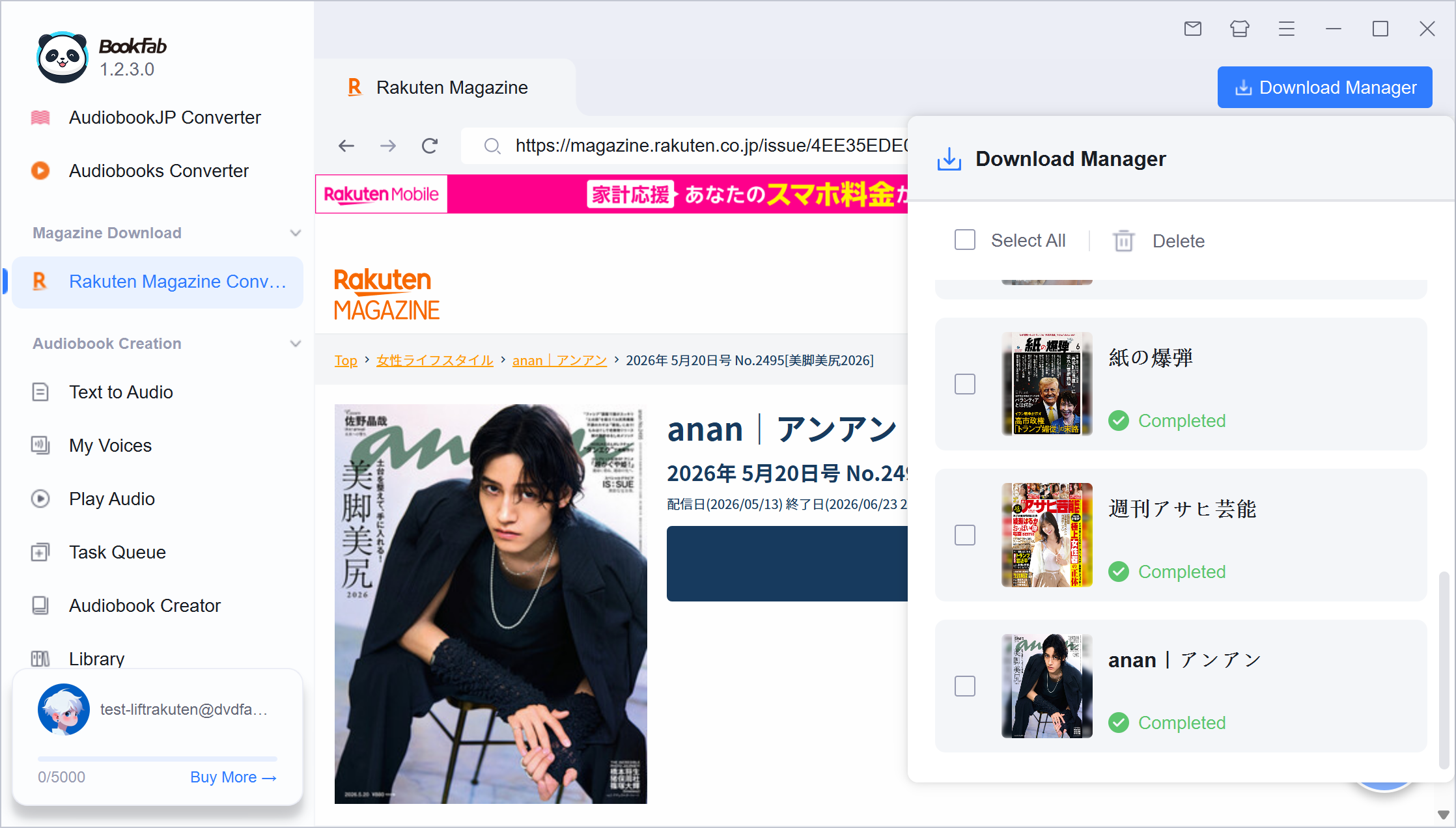The height and width of the screenshot is (828, 1456).
Task: Click the Task Queue icon
Action: point(40,552)
